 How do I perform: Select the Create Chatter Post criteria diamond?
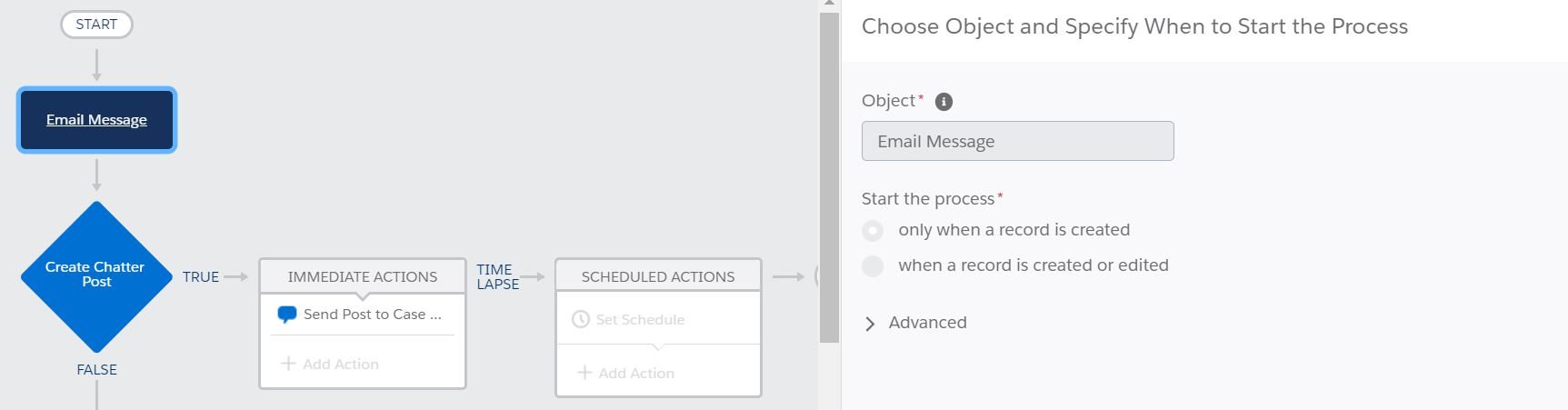pyautogui.click(x=96, y=275)
